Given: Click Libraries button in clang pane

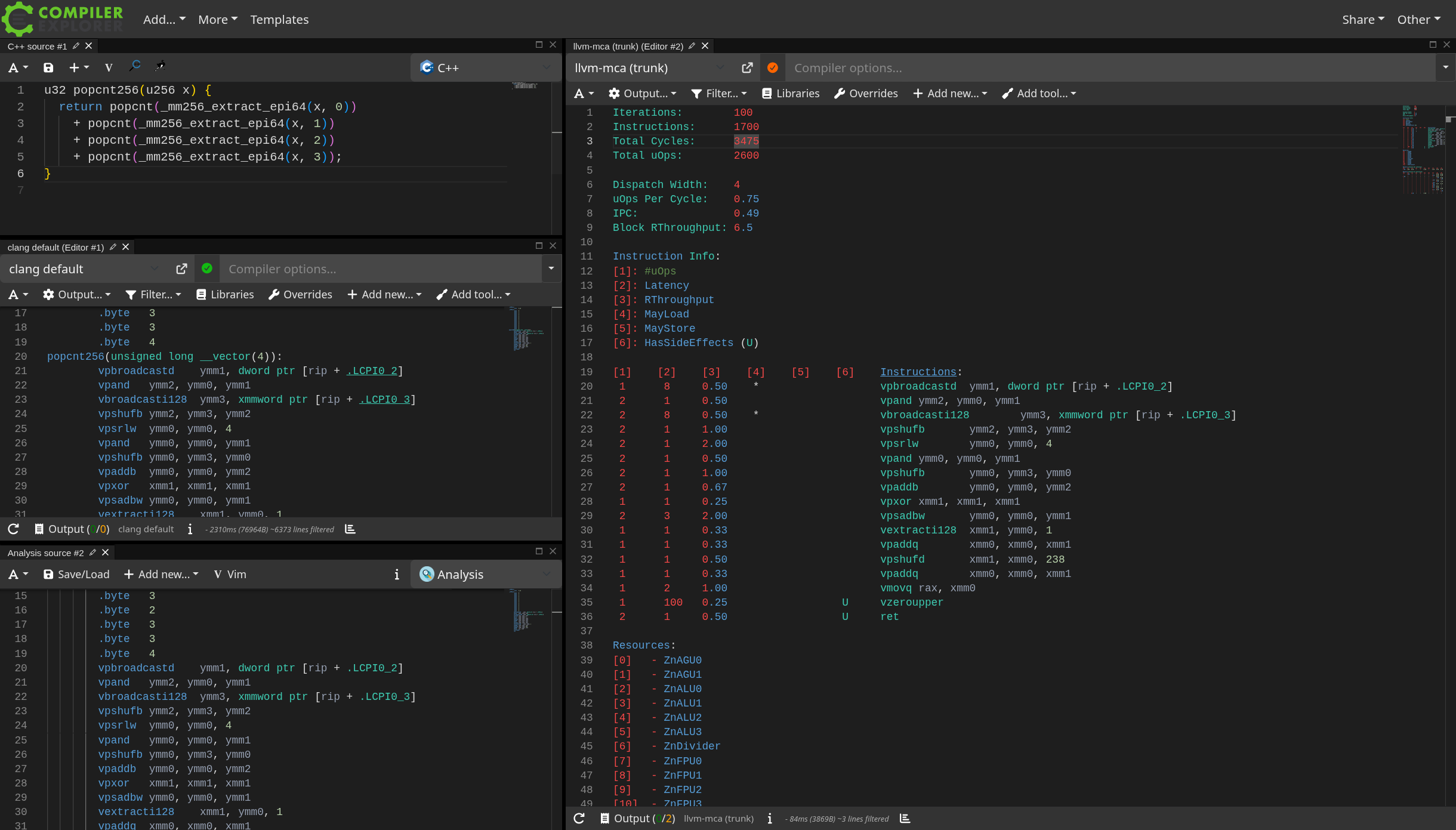Looking at the screenshot, I should tap(225, 295).
